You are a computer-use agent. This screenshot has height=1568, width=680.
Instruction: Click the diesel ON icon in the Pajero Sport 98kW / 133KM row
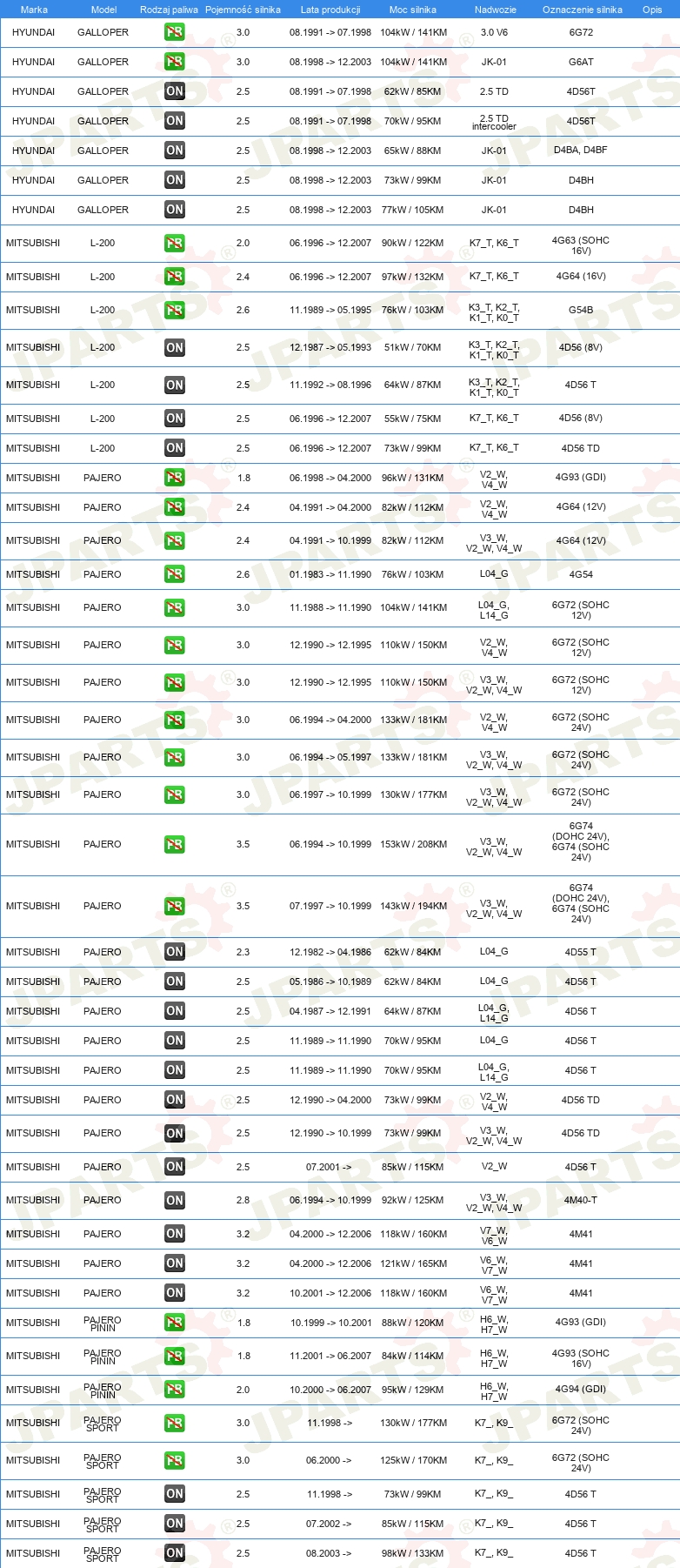tap(175, 1553)
